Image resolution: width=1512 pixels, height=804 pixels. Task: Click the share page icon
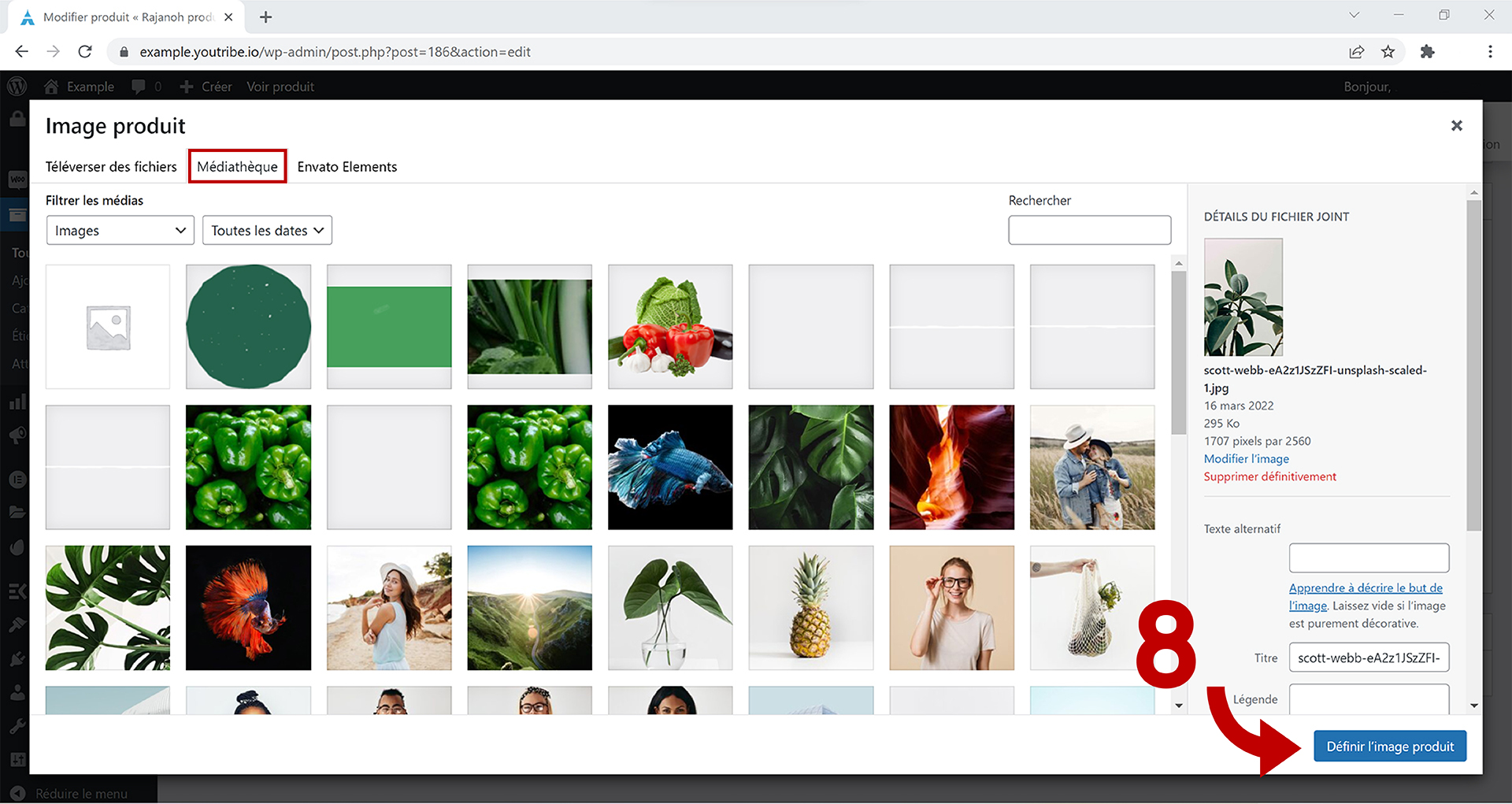1356,52
